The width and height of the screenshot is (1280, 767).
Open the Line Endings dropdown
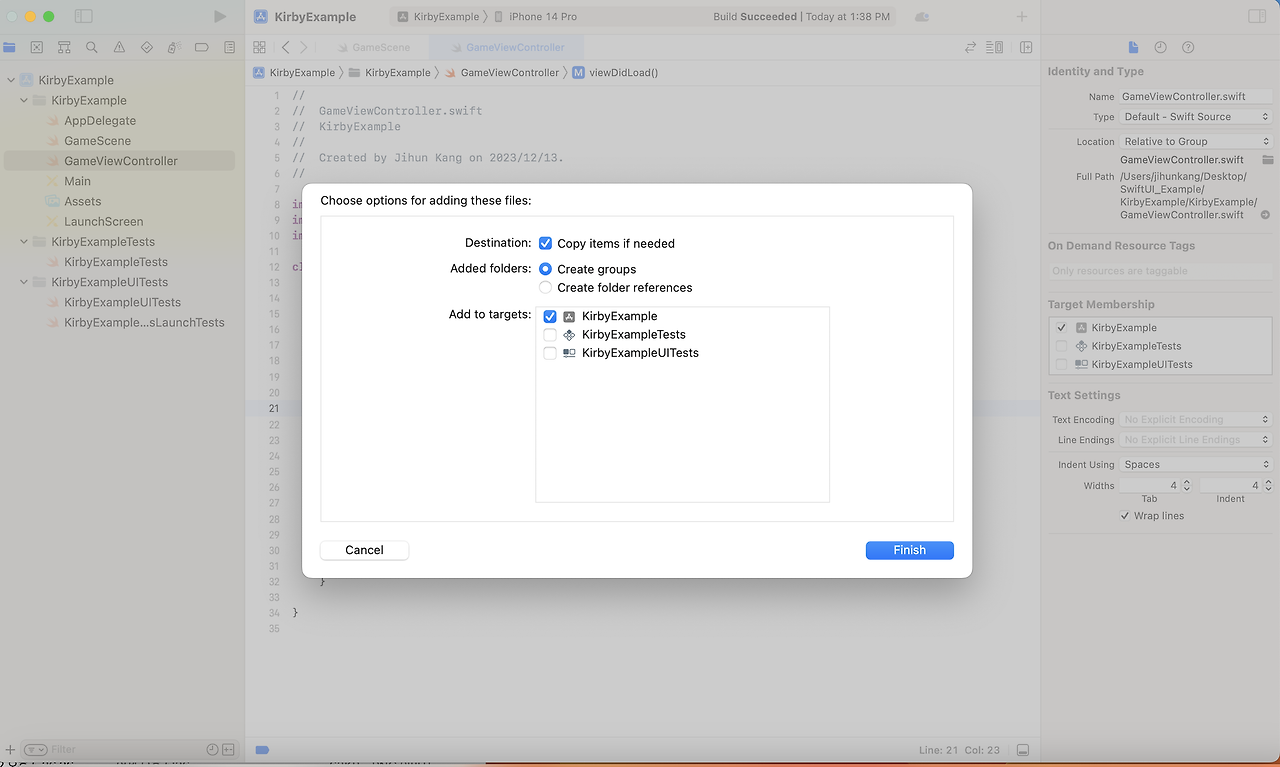[1196, 440]
